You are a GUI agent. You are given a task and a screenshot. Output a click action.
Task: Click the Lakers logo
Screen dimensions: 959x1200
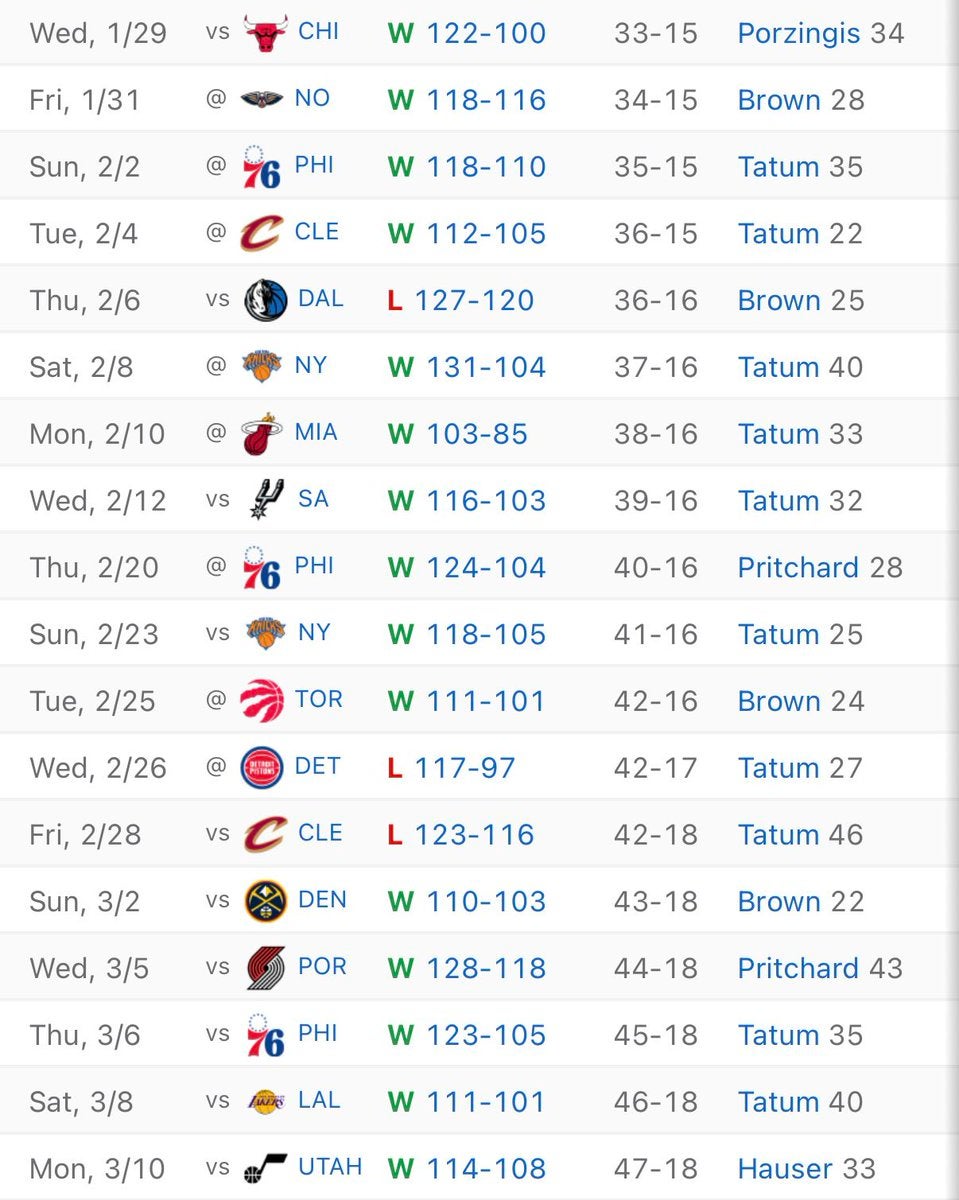[x=265, y=1102]
